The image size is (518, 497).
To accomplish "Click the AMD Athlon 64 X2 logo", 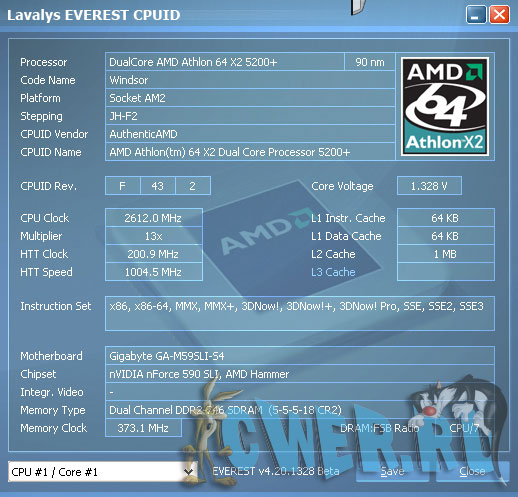I will (x=445, y=106).
